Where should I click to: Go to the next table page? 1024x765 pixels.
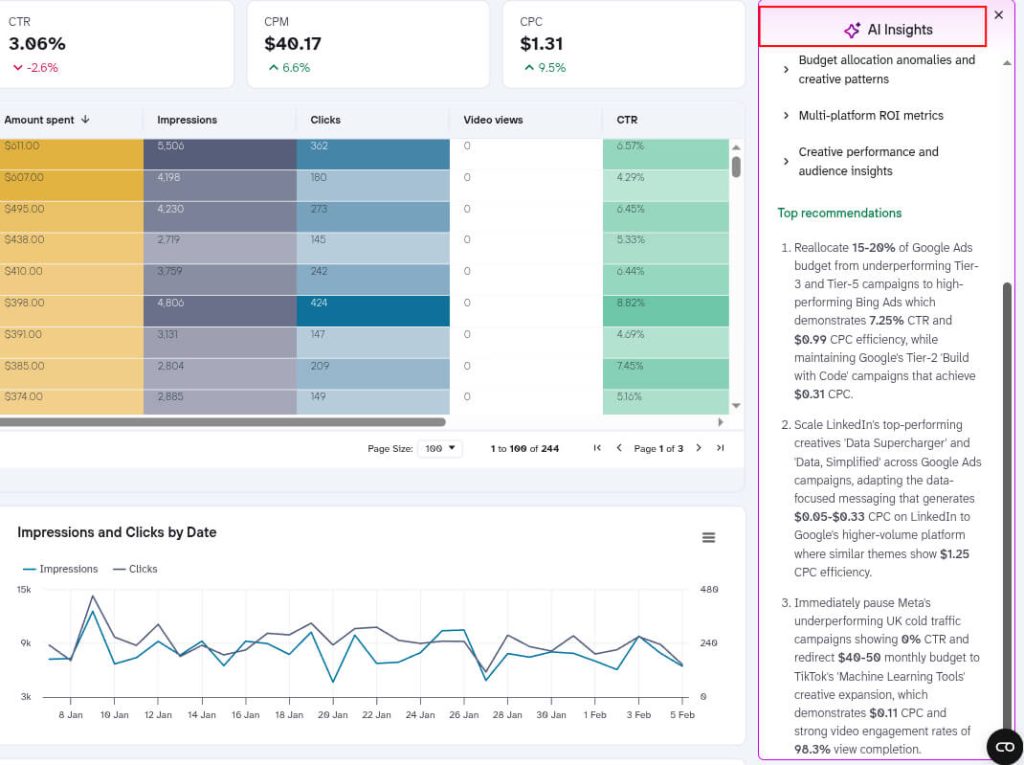click(x=698, y=448)
